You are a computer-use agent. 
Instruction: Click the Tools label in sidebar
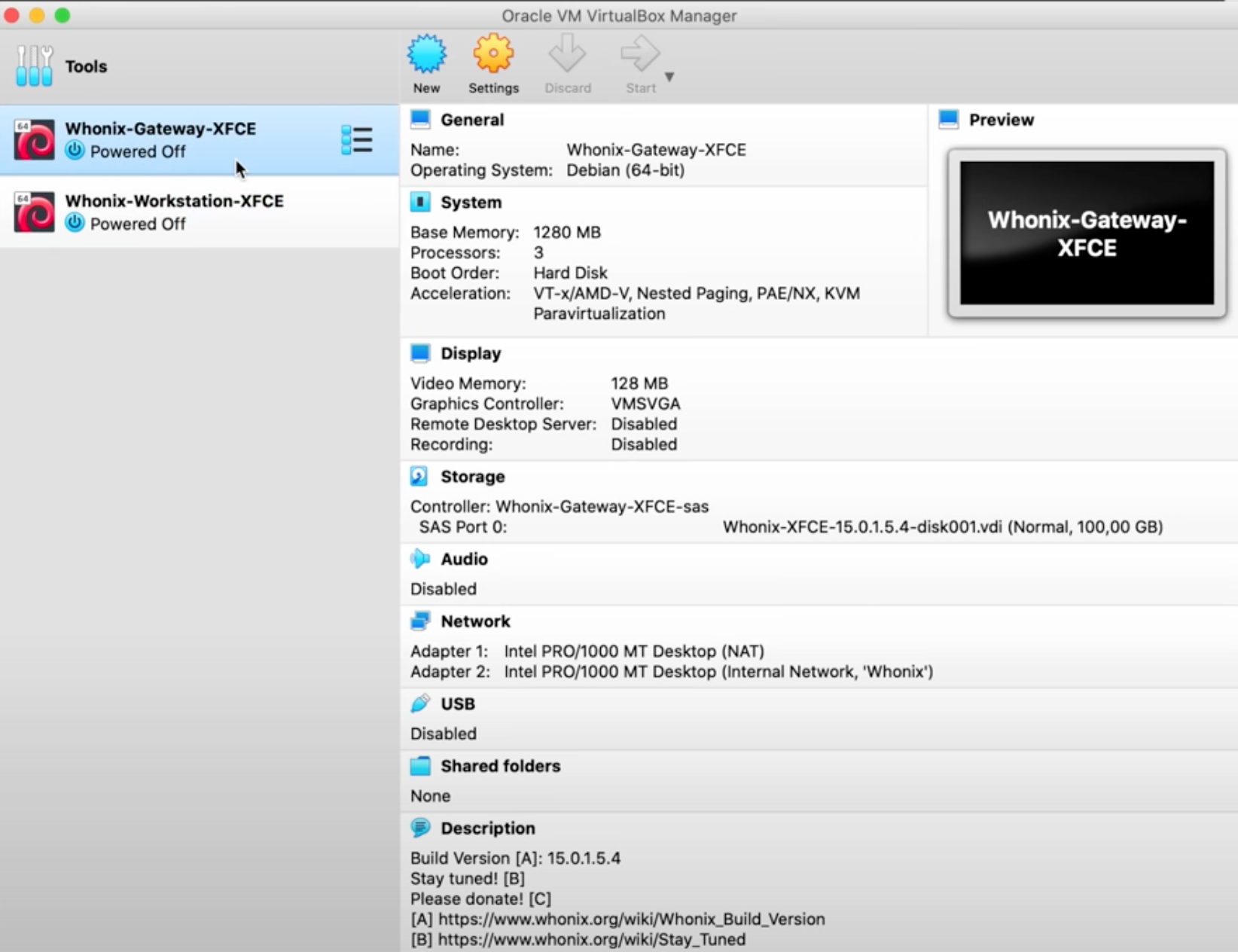86,66
